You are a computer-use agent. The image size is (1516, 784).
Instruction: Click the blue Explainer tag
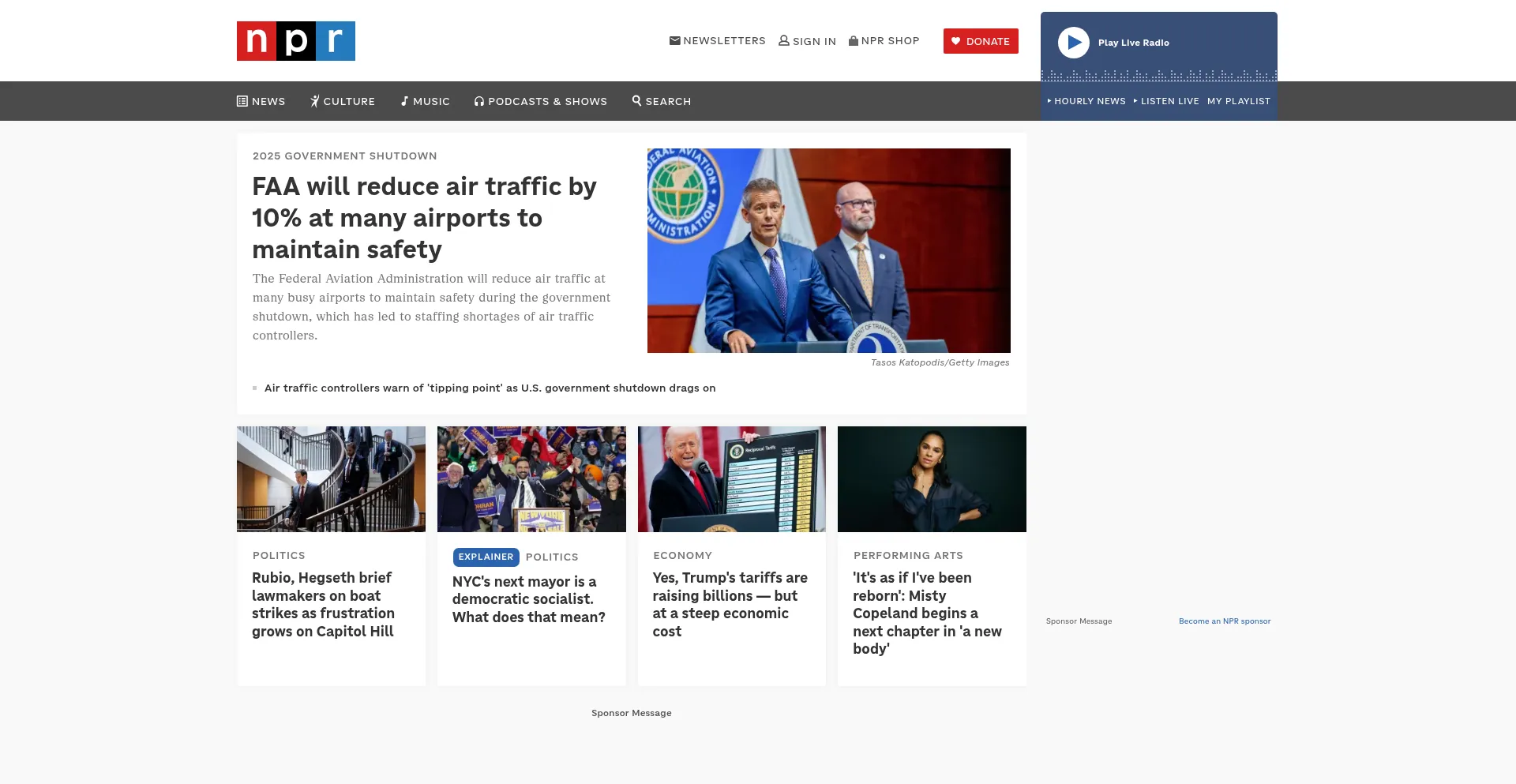pyautogui.click(x=486, y=557)
